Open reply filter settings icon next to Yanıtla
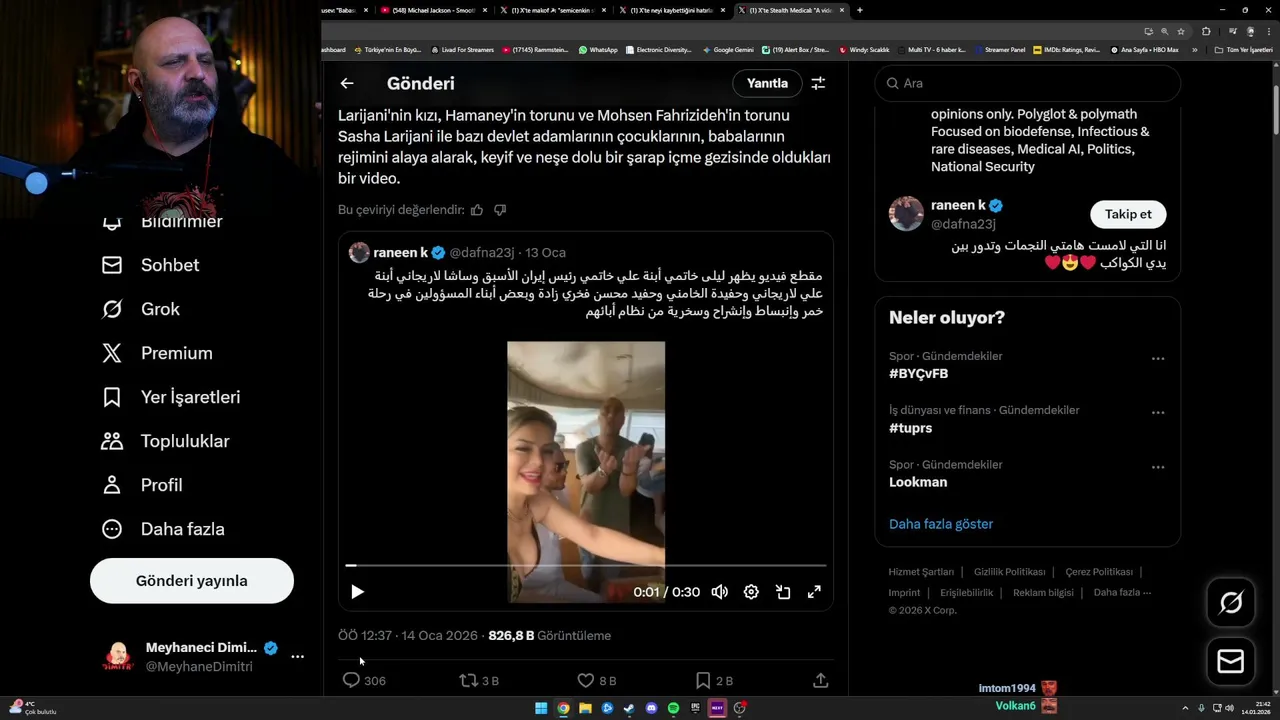 pos(818,84)
